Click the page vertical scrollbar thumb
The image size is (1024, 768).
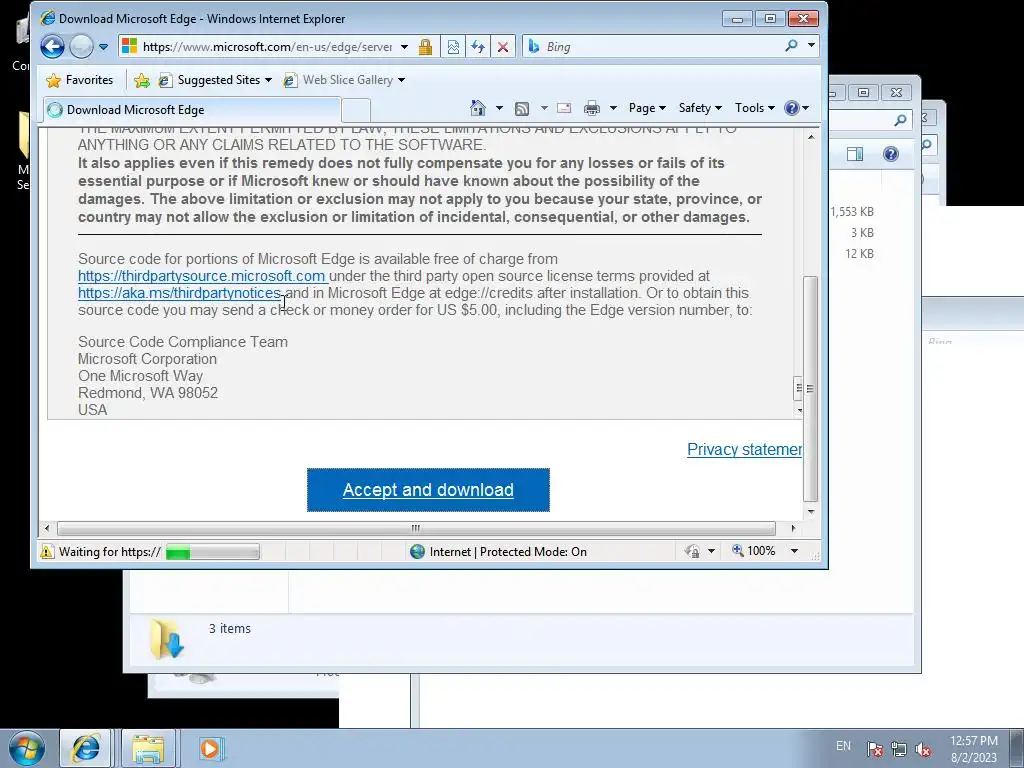tap(810, 389)
